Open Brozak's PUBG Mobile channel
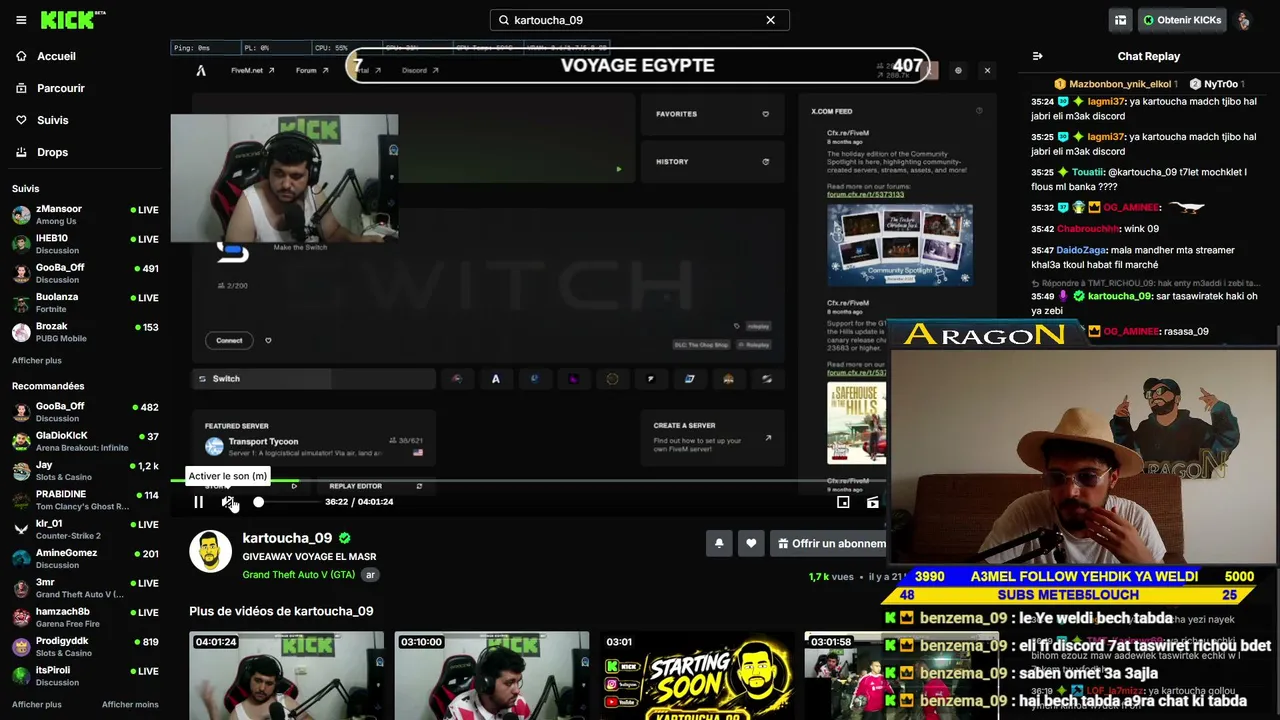This screenshot has height=720, width=1280. pyautogui.click(x=85, y=332)
